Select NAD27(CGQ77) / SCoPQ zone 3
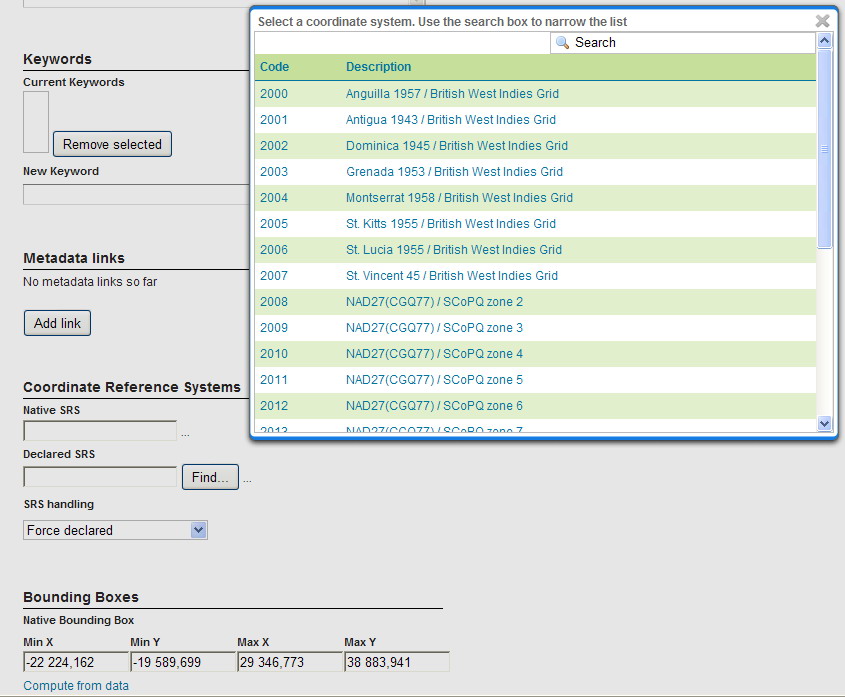The image size is (845, 697). [x=434, y=327]
